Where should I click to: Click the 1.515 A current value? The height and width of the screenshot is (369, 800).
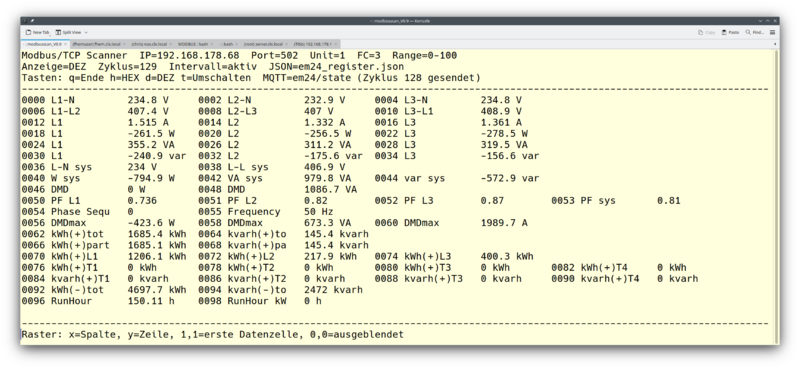click(148, 122)
